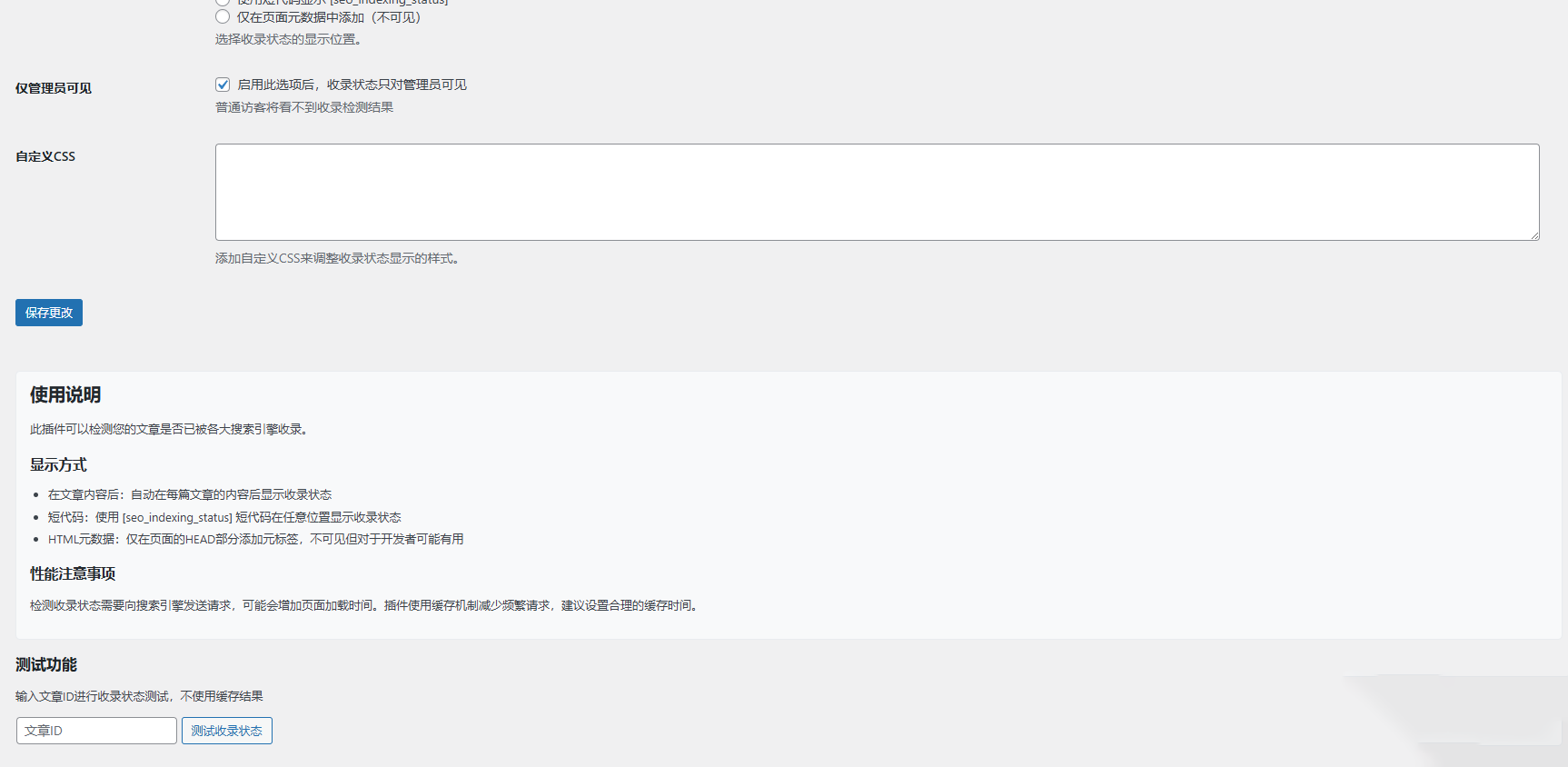The width and height of the screenshot is (1568, 767).
Task: Grab the custom CSS textarea resize handle
Action: [1533, 234]
